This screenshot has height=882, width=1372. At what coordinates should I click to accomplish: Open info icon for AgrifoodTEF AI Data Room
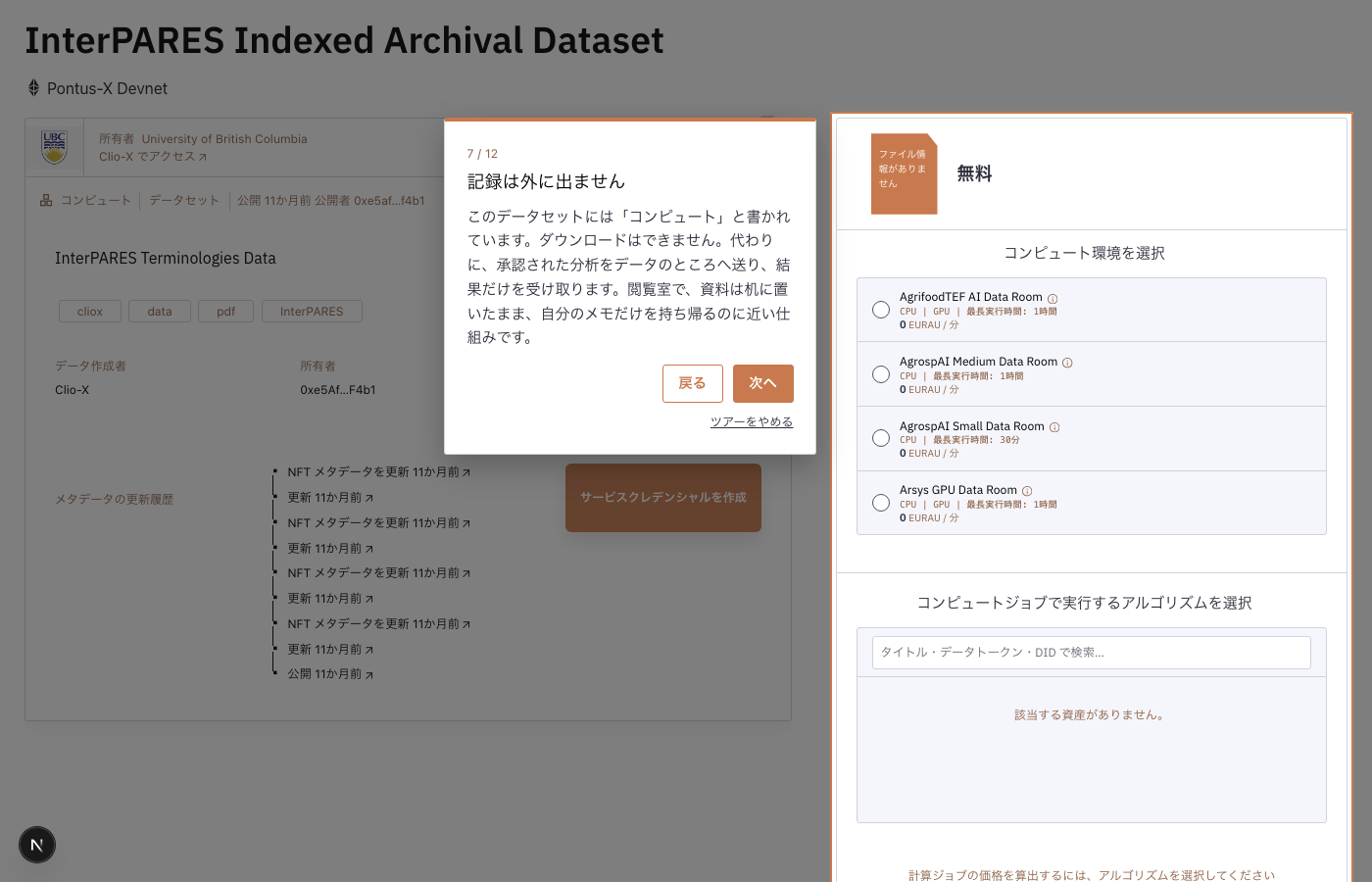(1053, 299)
